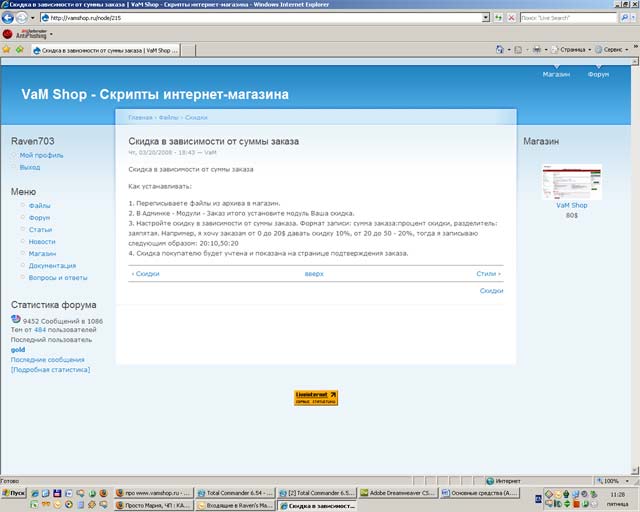
Task: Click the browser Back arrow button
Action: 8,18
